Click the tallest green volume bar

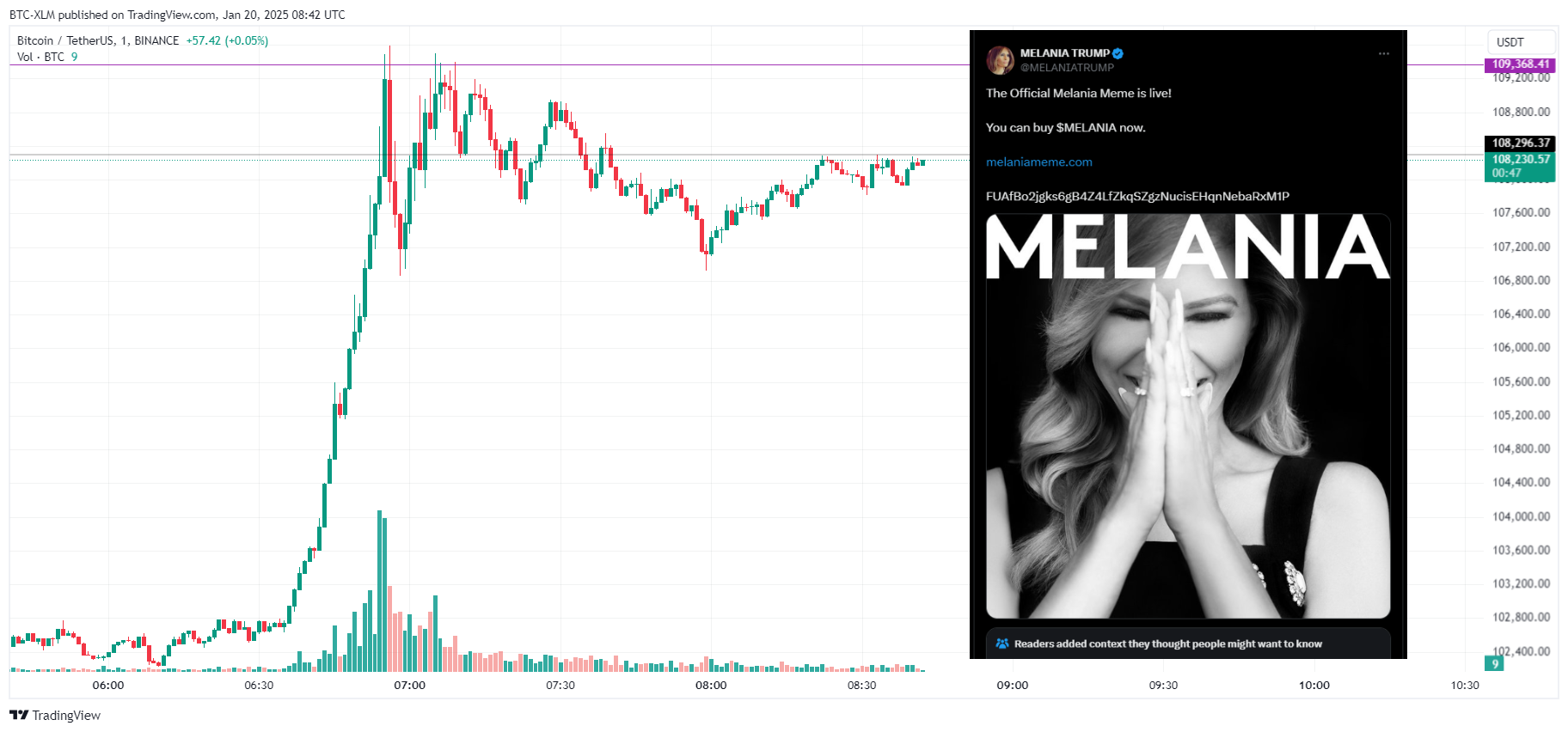[379, 591]
